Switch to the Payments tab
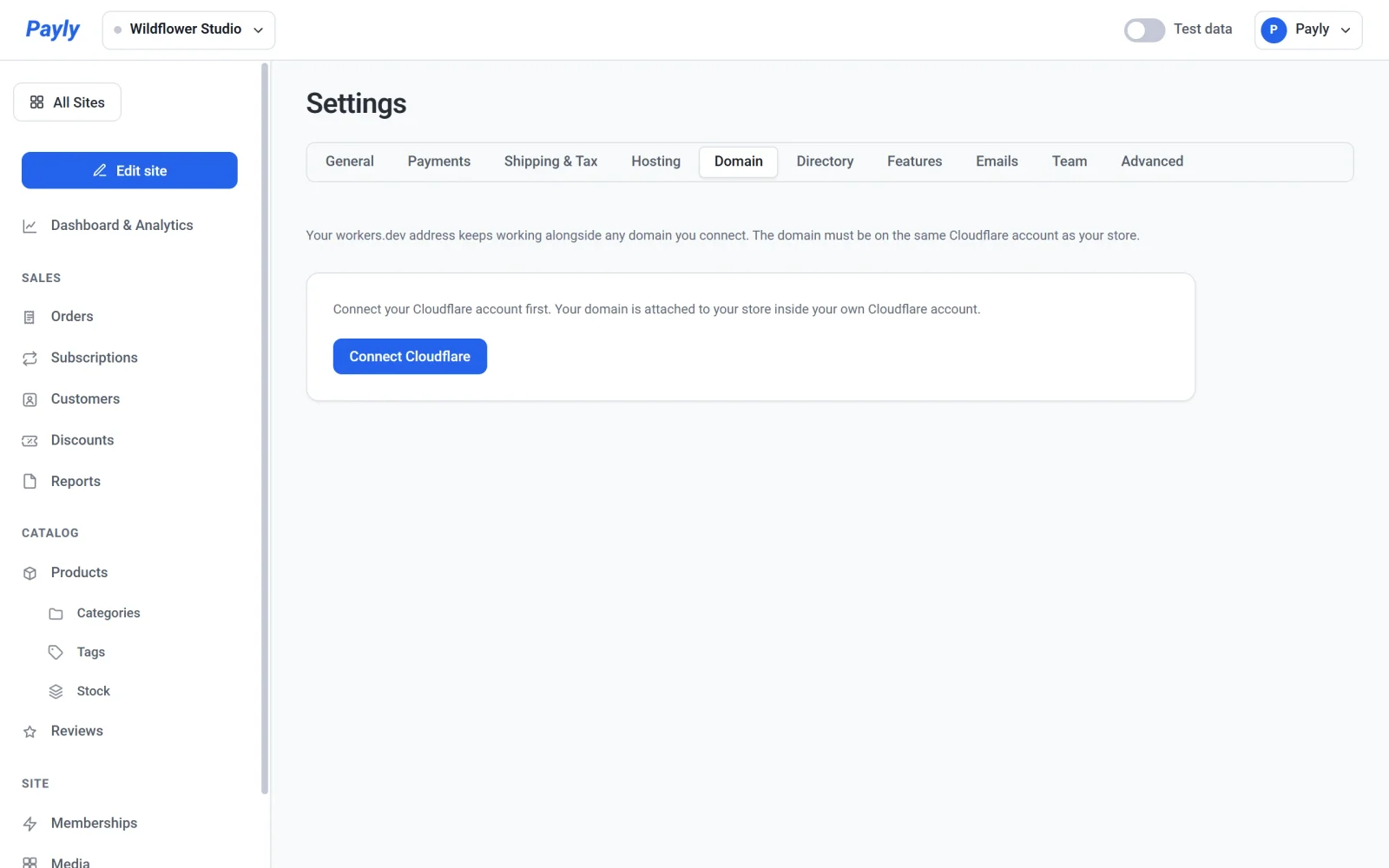This screenshot has width=1389, height=868. pos(439,161)
